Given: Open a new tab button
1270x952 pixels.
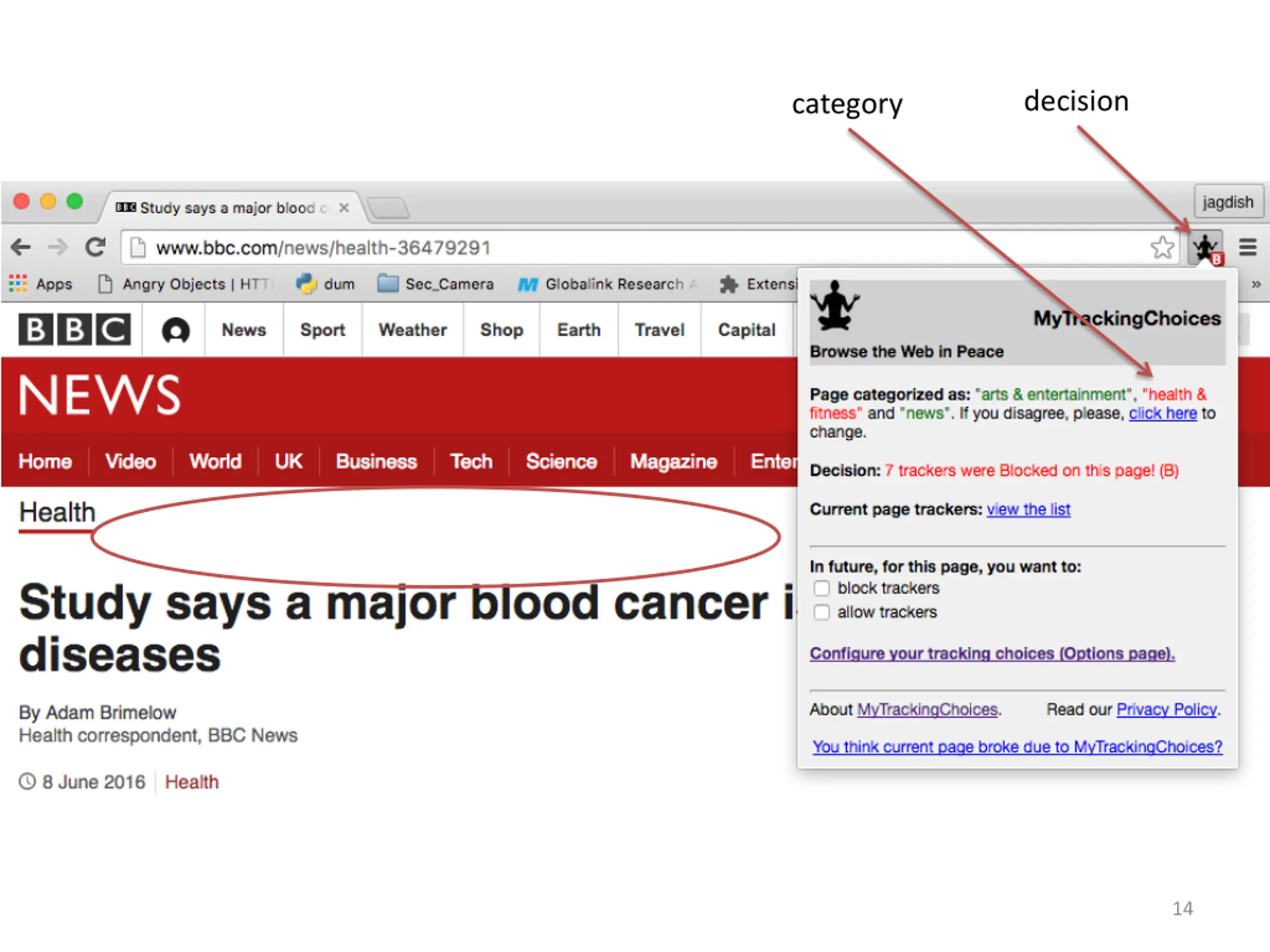Looking at the screenshot, I should [388, 207].
